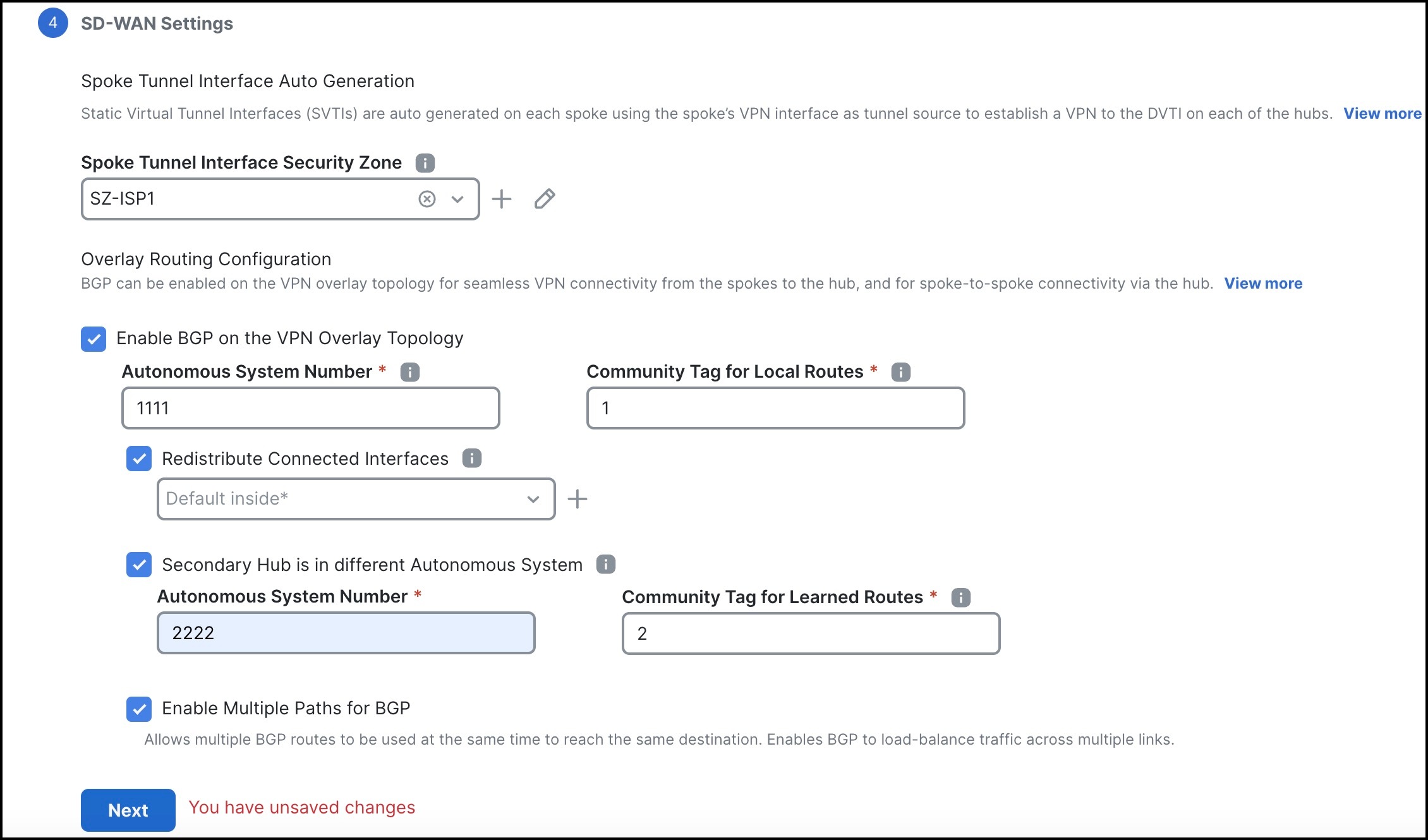Select the secondary ASN field containing 2222
Viewport: 1428px width, 840px height.
click(x=346, y=633)
